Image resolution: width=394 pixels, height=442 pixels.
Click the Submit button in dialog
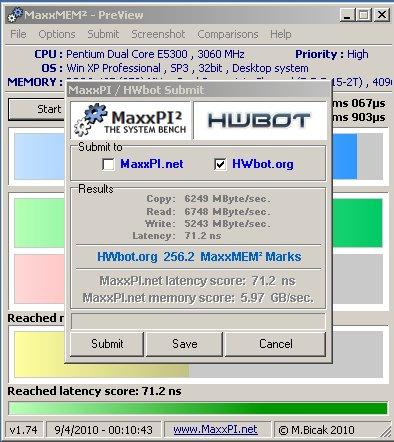click(x=107, y=344)
